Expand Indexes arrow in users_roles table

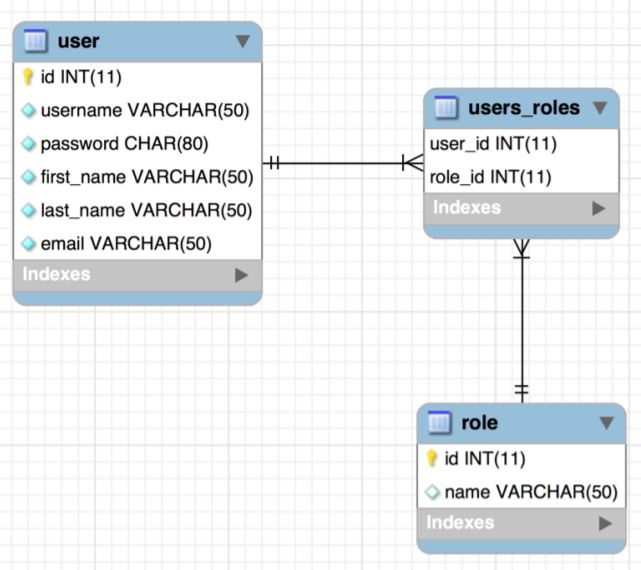[599, 208]
